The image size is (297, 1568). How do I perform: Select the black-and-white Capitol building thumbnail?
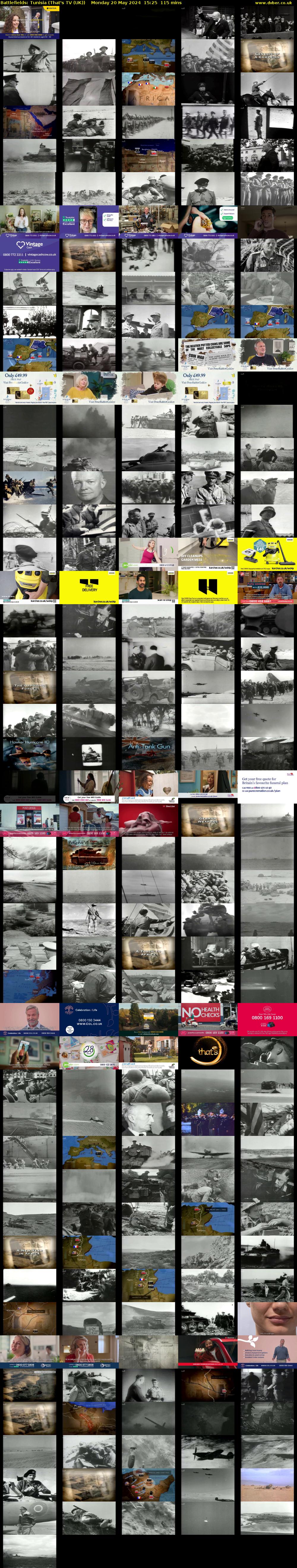pos(208,255)
